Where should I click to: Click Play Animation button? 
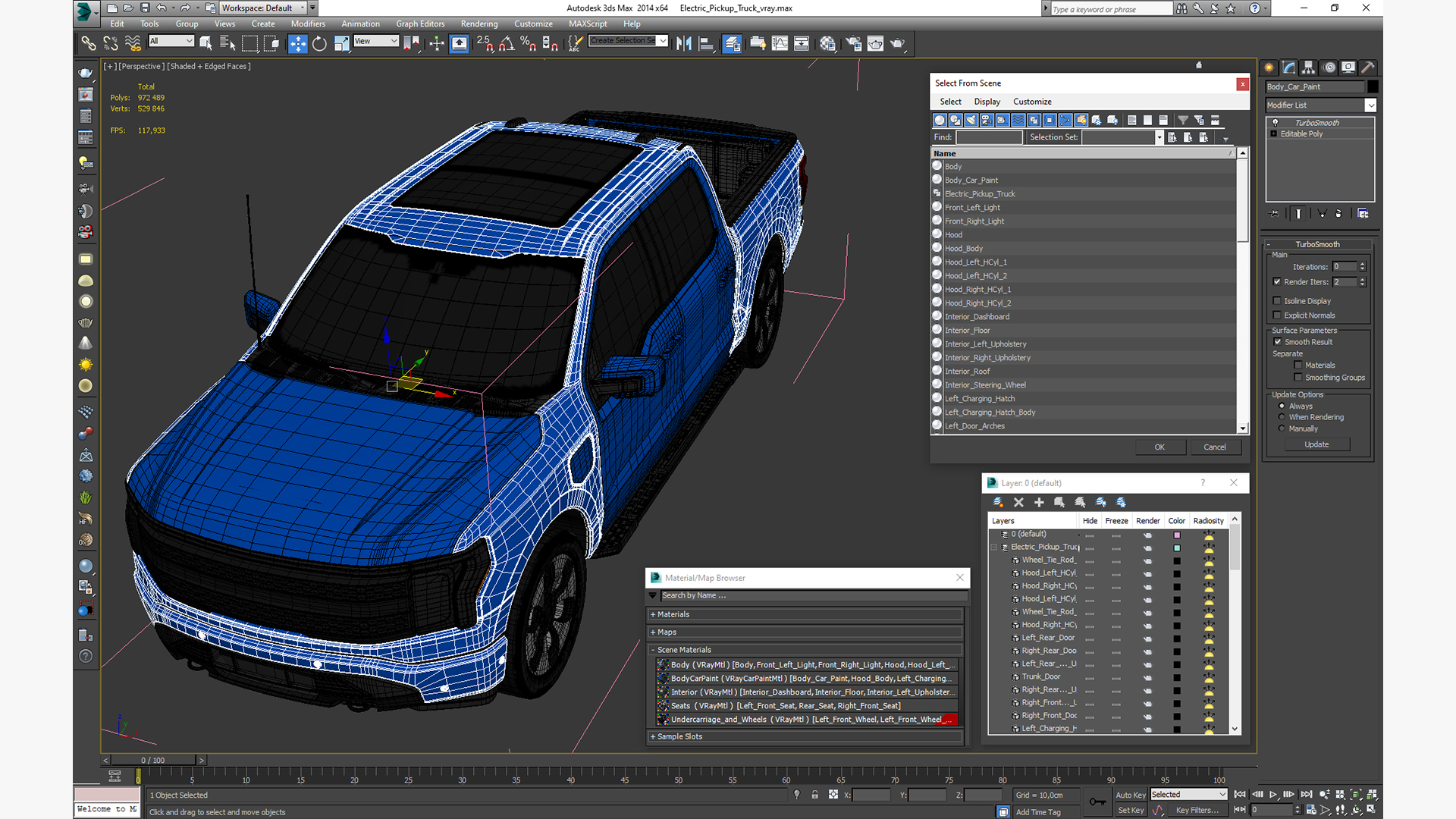click(x=1273, y=795)
